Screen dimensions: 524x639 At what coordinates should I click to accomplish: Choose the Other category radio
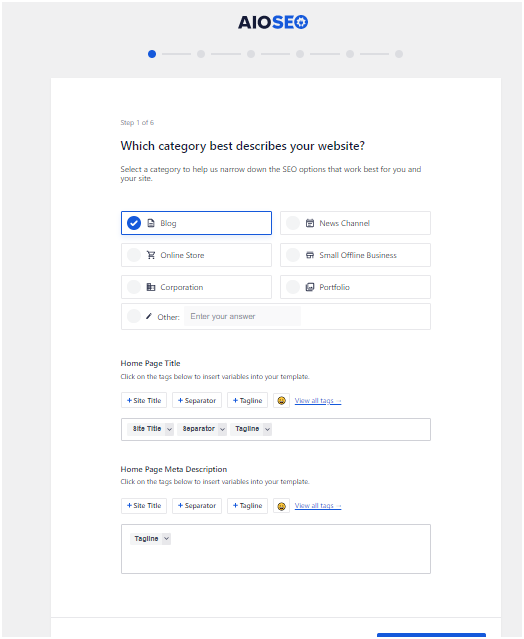(x=134, y=316)
